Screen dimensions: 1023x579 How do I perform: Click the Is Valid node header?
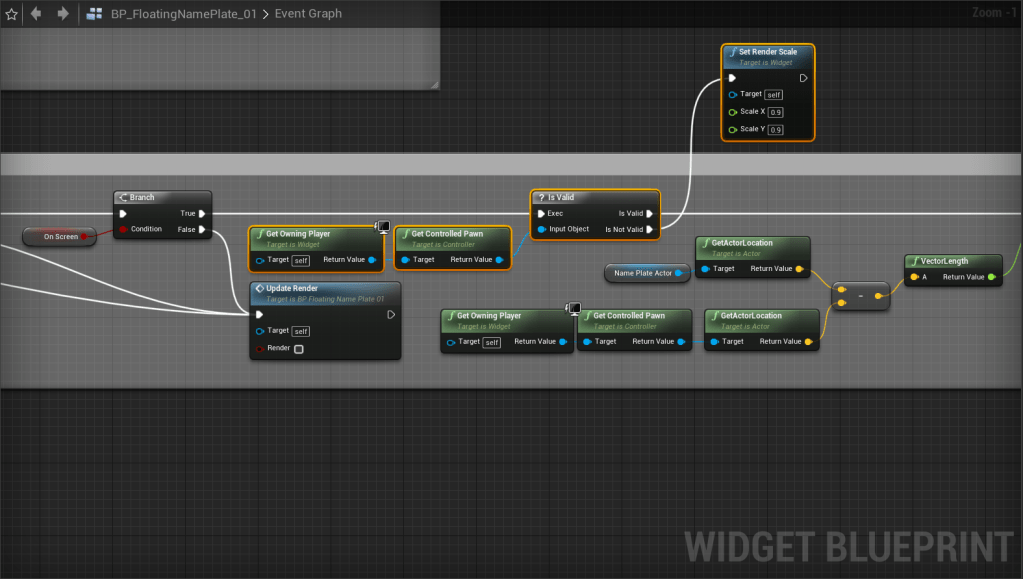point(595,197)
